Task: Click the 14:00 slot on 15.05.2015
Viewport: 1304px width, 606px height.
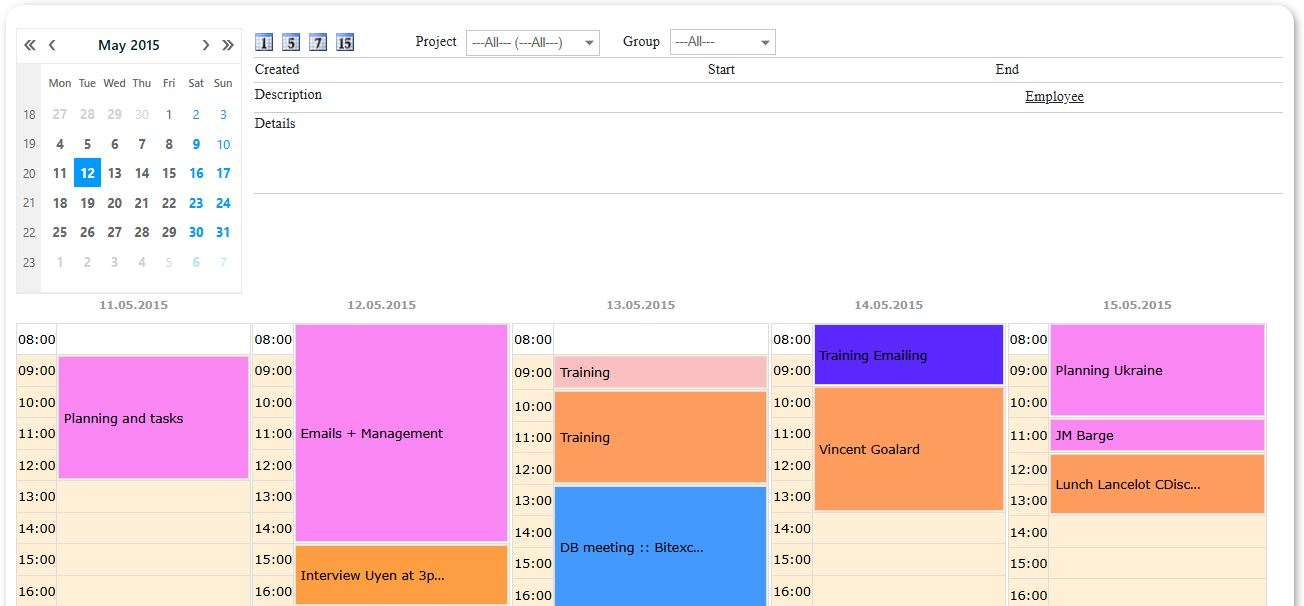Action: point(1157,532)
